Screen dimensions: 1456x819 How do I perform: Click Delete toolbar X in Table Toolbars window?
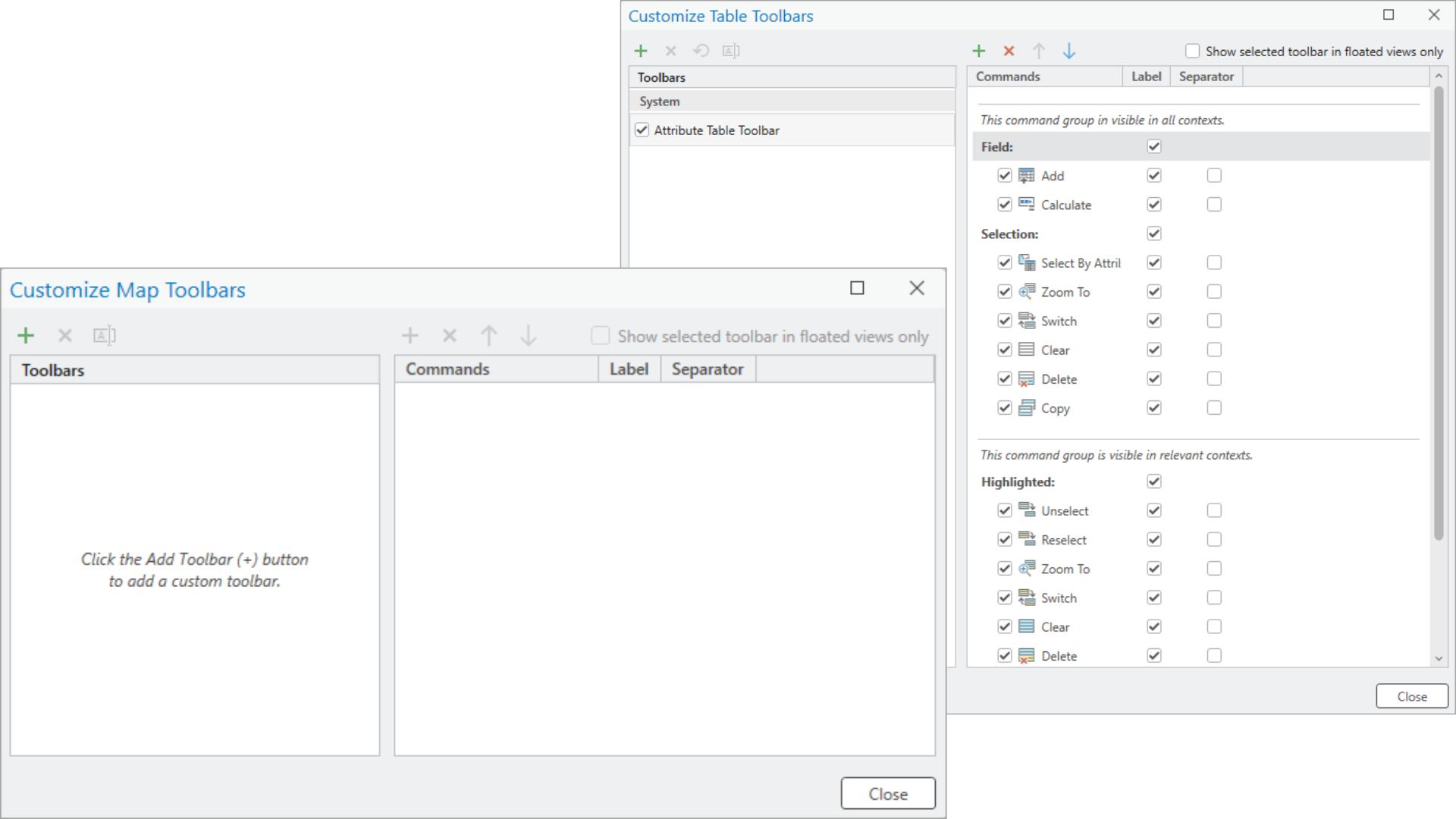click(x=670, y=51)
